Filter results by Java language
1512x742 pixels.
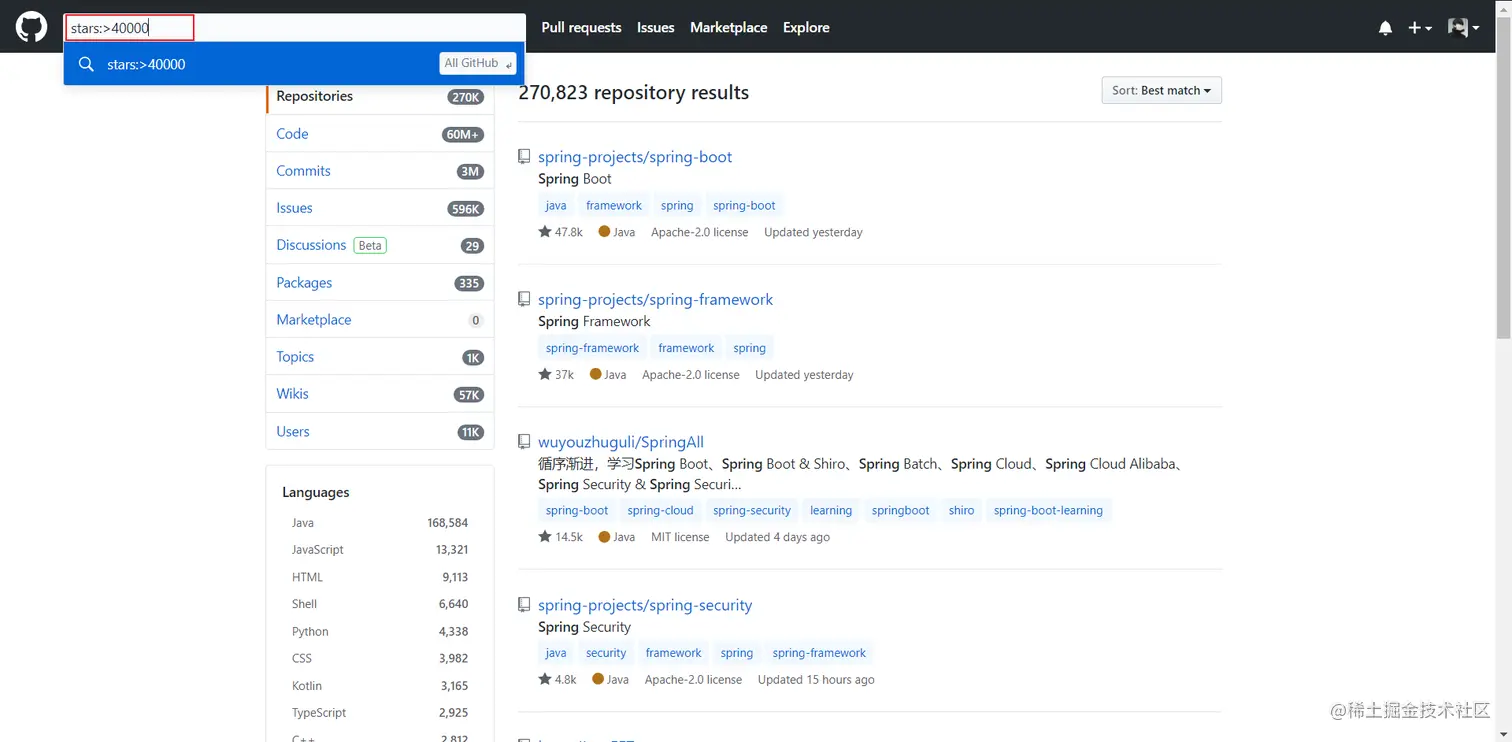point(379,523)
